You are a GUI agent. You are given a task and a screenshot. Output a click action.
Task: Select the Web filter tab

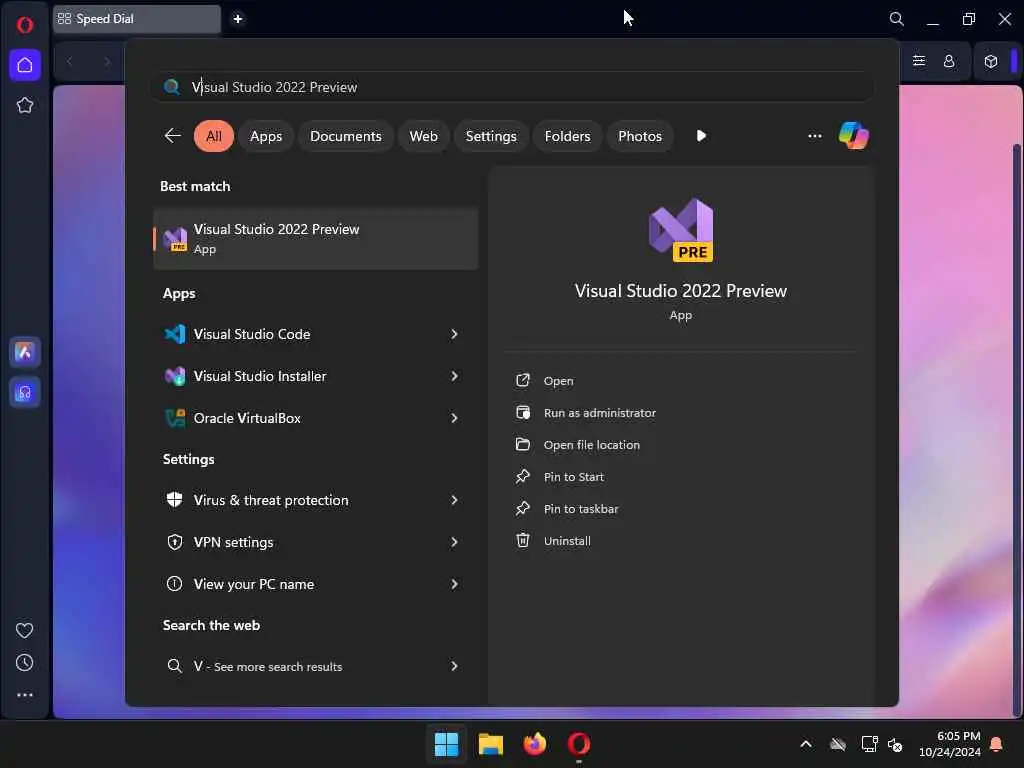[x=423, y=136]
